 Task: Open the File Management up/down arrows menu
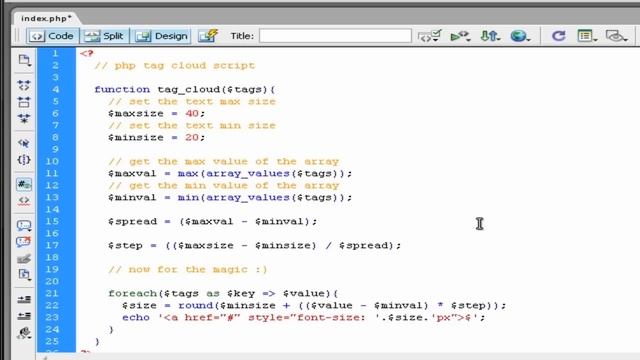point(490,36)
